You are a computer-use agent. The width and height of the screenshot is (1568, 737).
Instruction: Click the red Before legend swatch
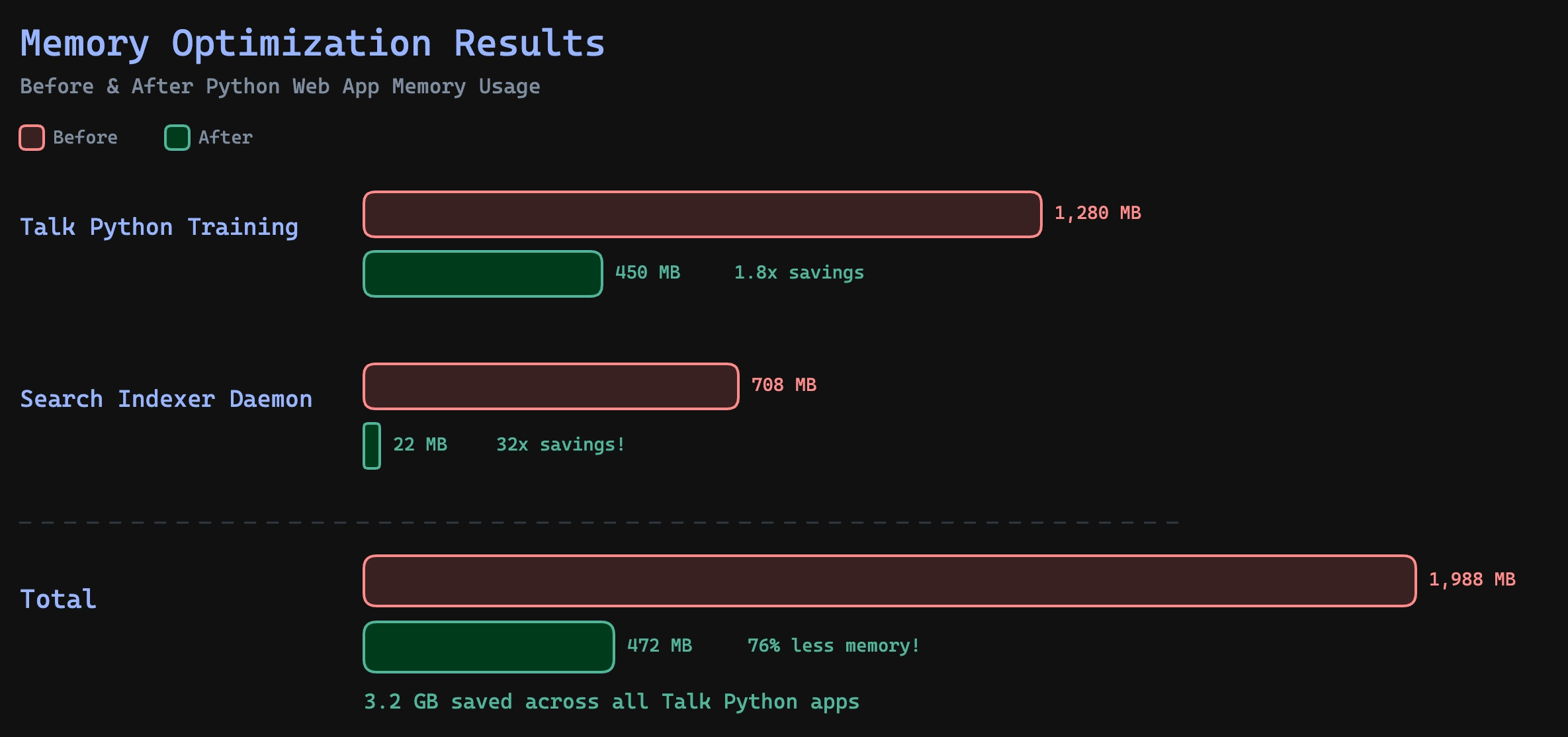(x=32, y=138)
